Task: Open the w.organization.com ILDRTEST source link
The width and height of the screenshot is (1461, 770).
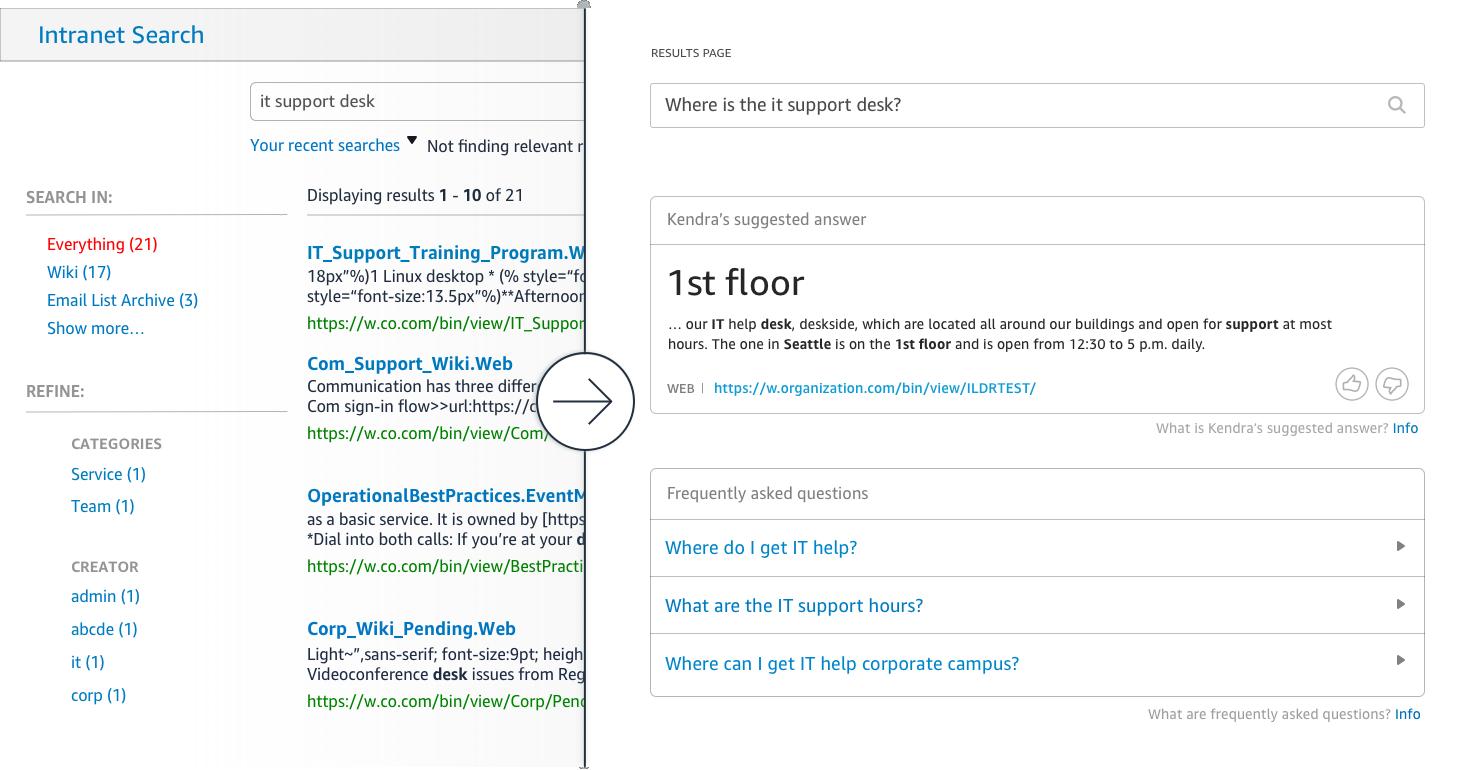Action: 875,388
